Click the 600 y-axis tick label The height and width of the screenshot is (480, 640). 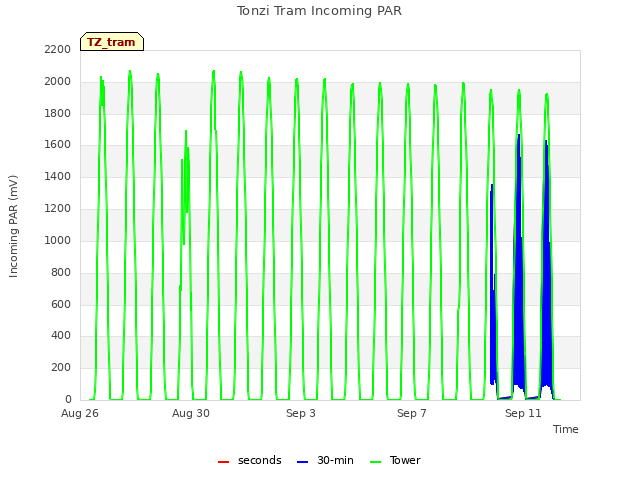click(x=61, y=304)
